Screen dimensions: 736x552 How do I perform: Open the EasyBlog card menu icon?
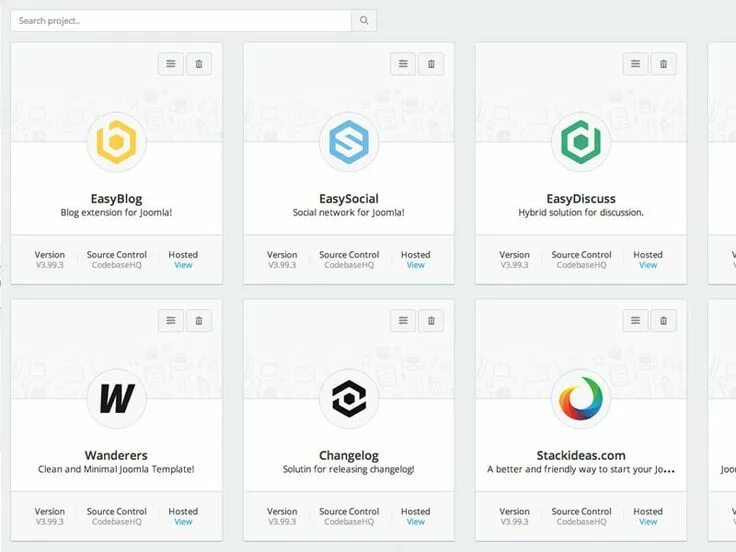(171, 64)
